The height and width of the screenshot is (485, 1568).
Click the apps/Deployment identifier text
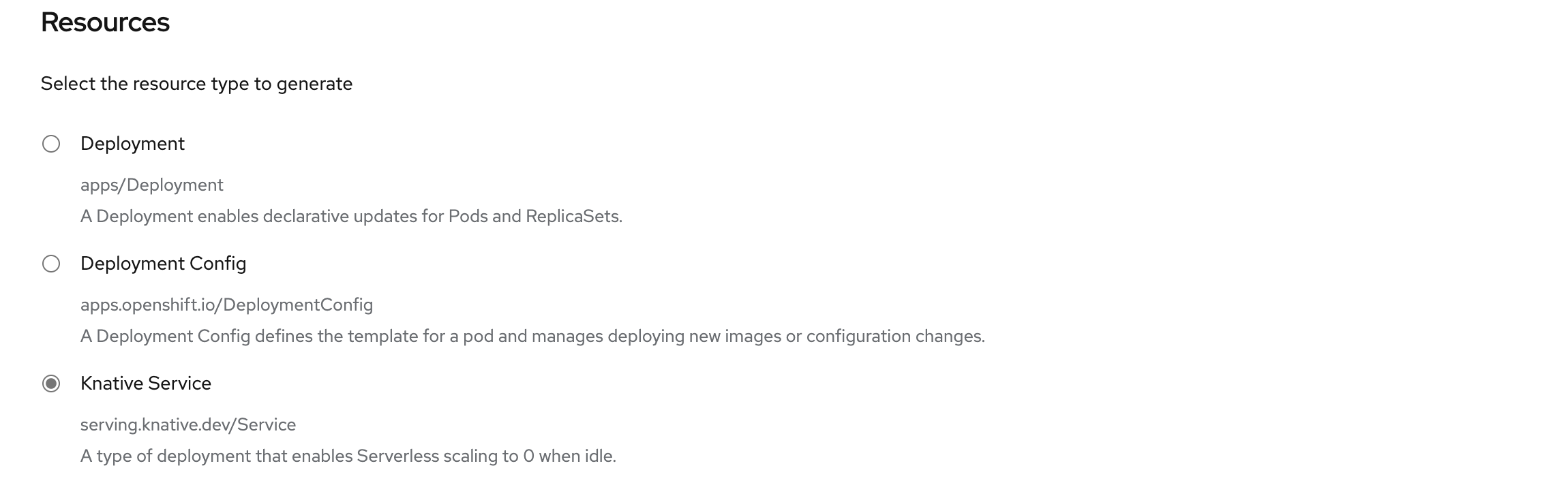click(151, 185)
